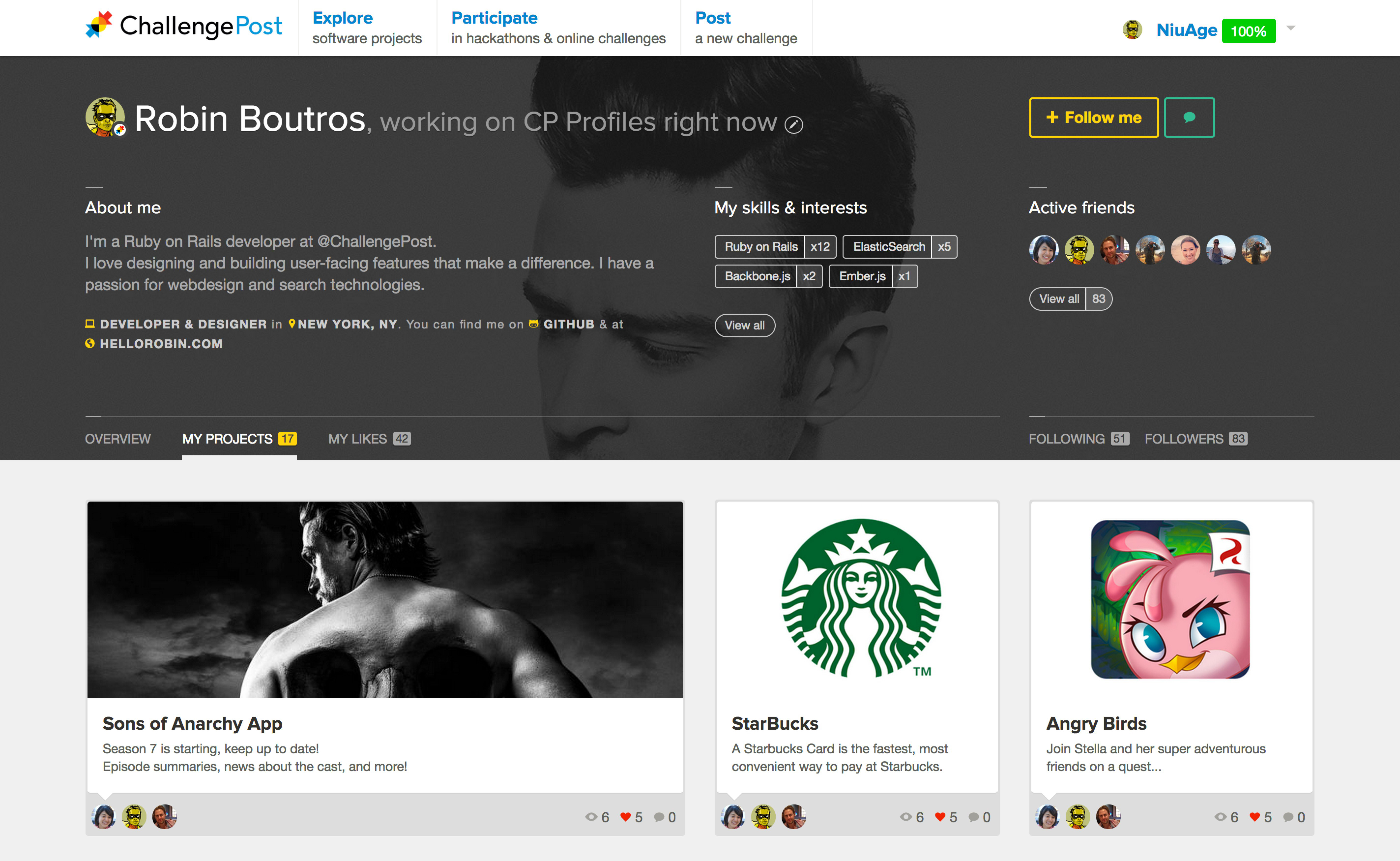The height and width of the screenshot is (861, 1400).
Task: Click the heart icon on StarBucks card
Action: pos(940,816)
